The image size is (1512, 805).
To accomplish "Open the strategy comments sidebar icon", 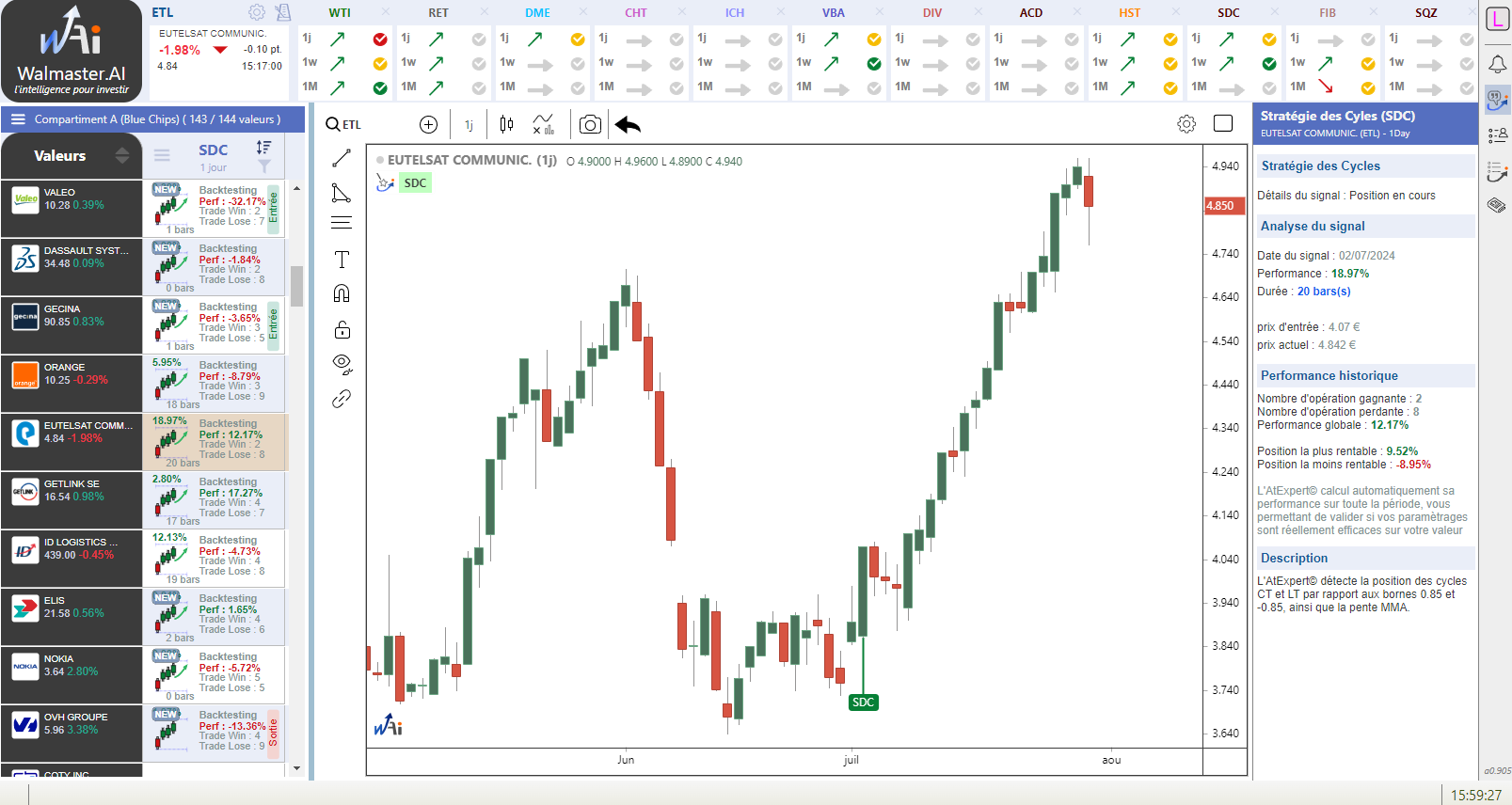I will point(1497,100).
